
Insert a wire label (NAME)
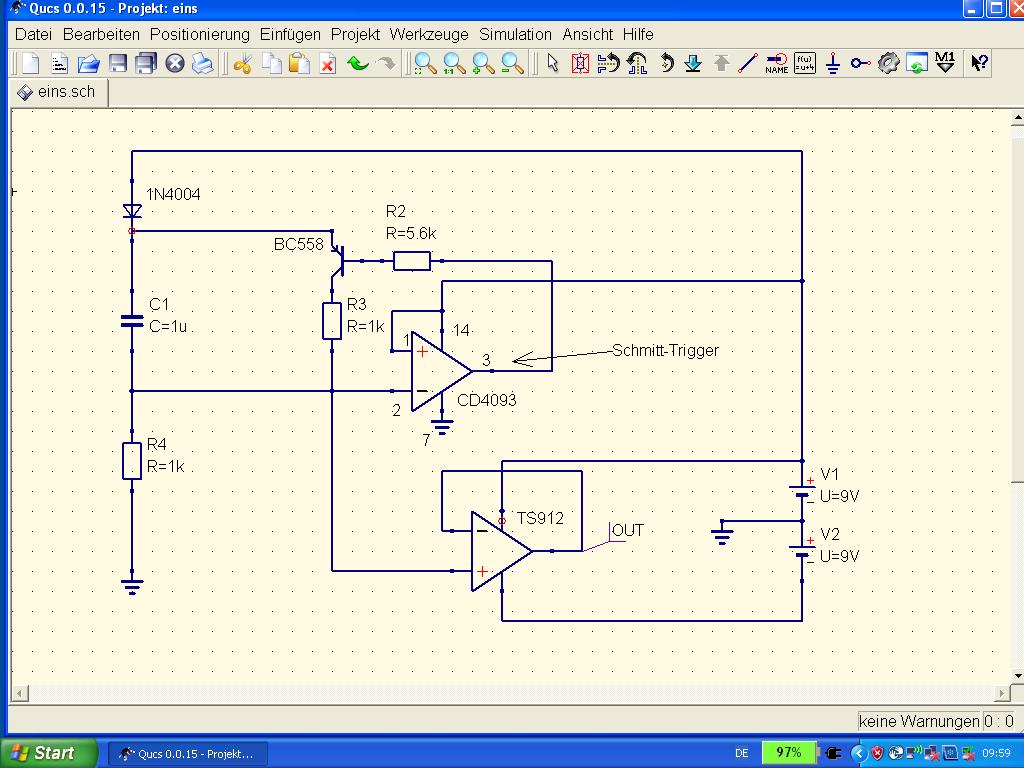(x=776, y=63)
